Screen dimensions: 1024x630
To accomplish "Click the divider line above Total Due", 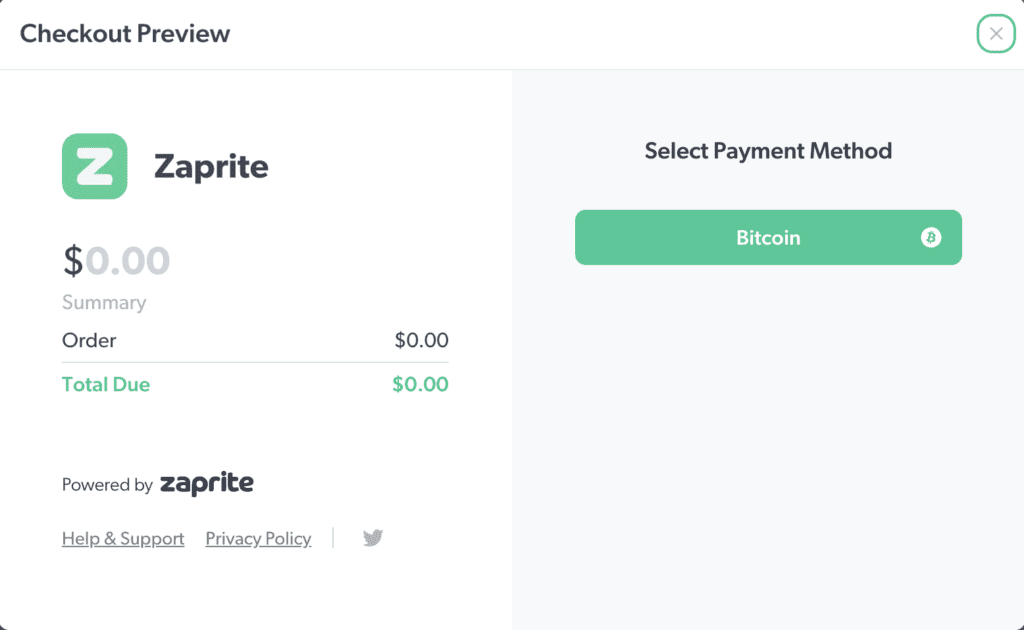I will tap(255, 362).
